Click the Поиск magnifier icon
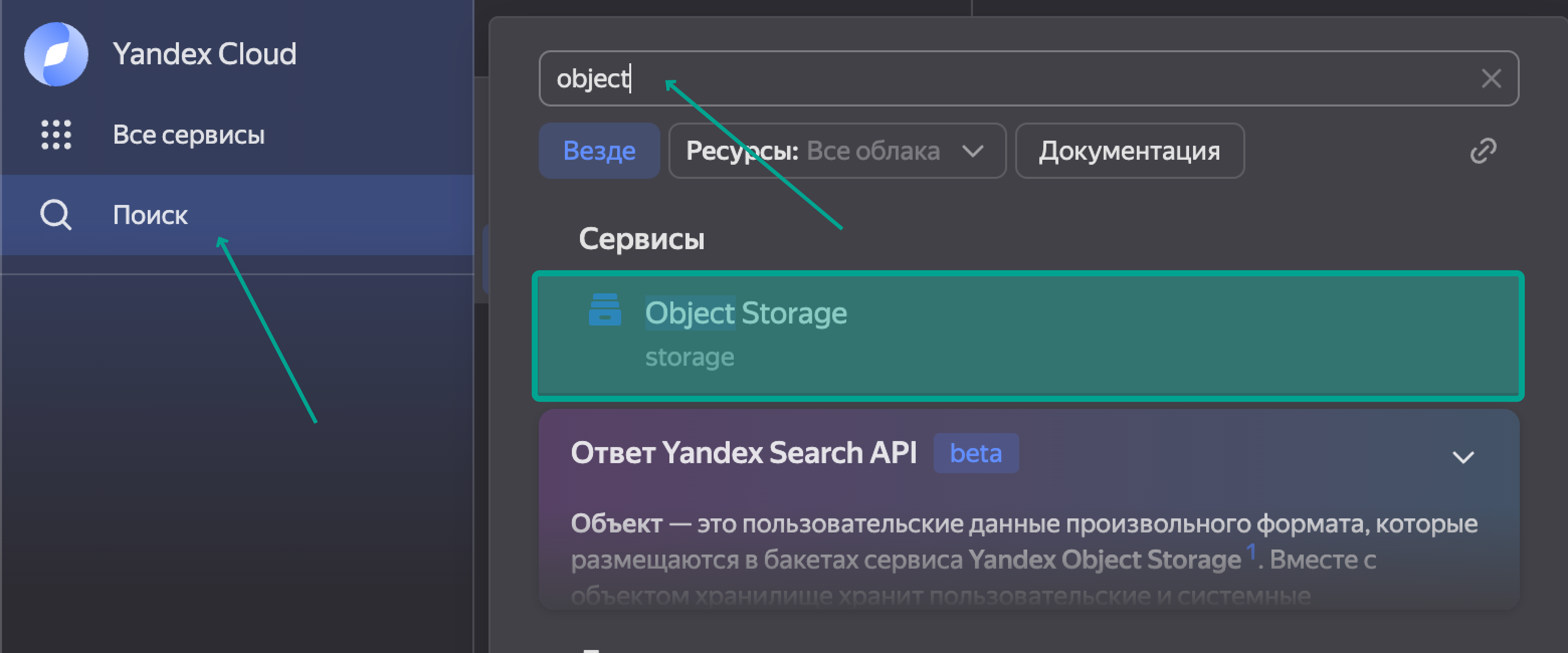Image resolution: width=1568 pixels, height=653 pixels. point(56,215)
